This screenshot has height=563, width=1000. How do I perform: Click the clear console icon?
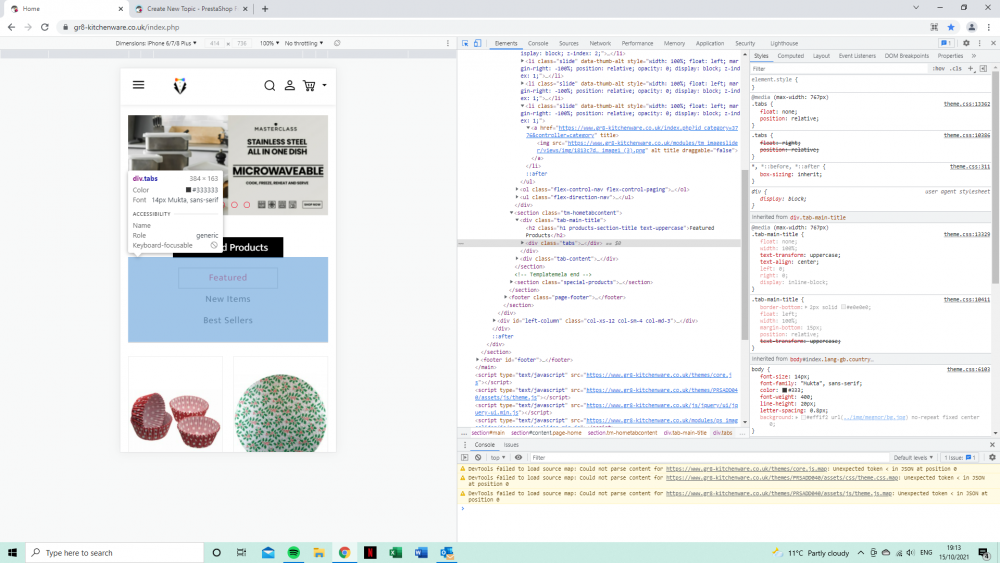tap(478, 457)
